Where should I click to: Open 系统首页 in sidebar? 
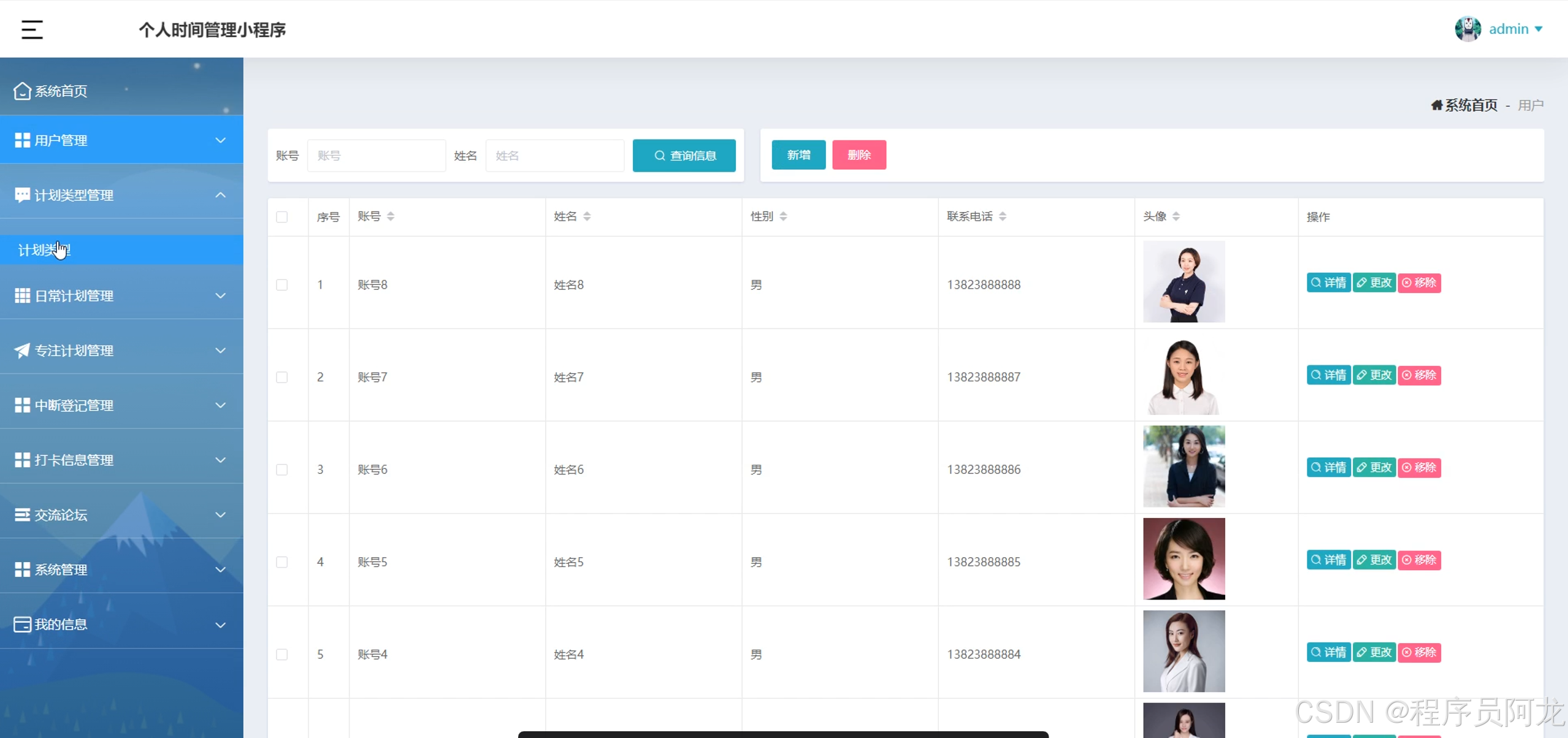tap(61, 91)
